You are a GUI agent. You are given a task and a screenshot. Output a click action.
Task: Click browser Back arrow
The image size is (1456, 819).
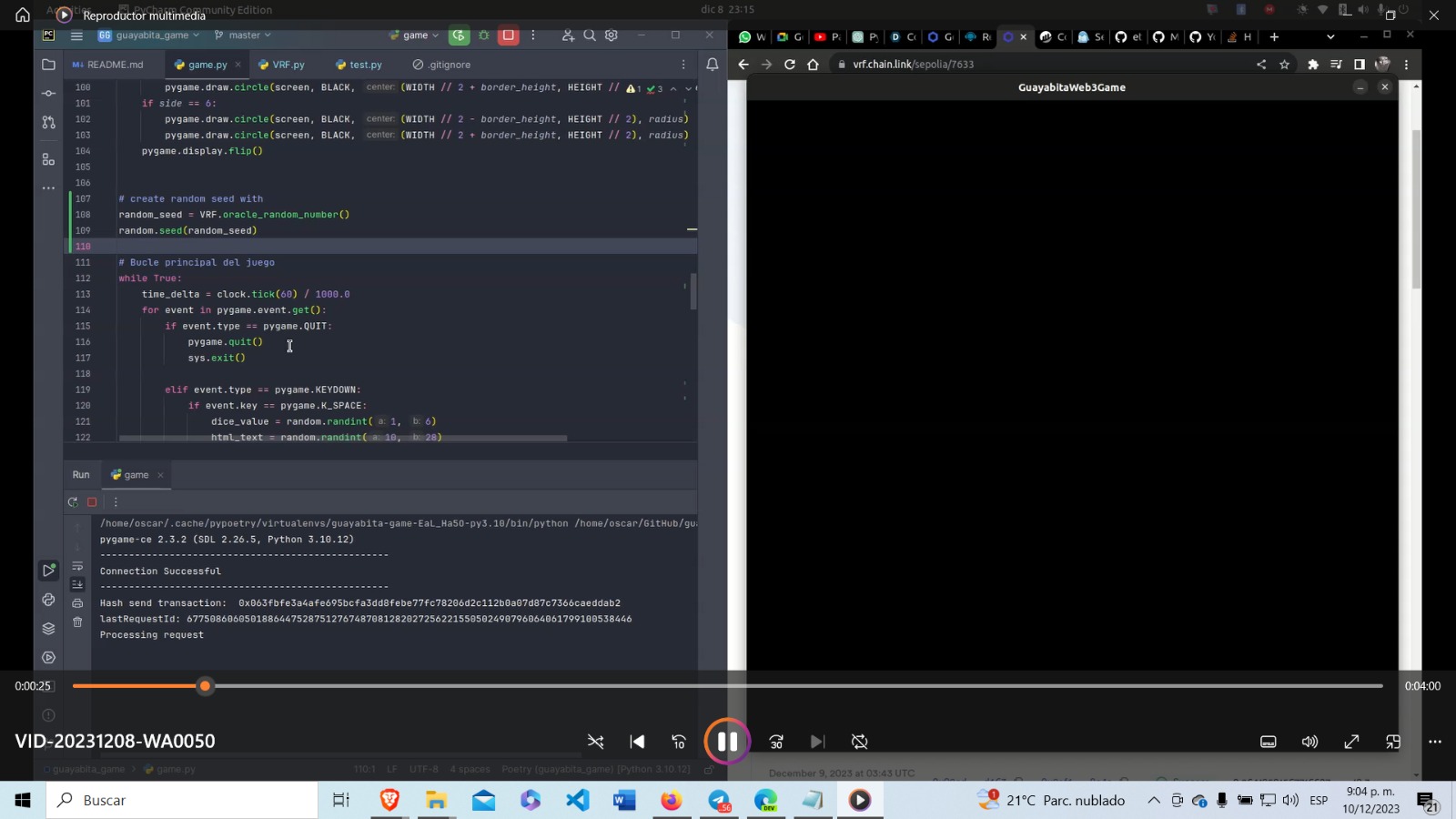743,65
